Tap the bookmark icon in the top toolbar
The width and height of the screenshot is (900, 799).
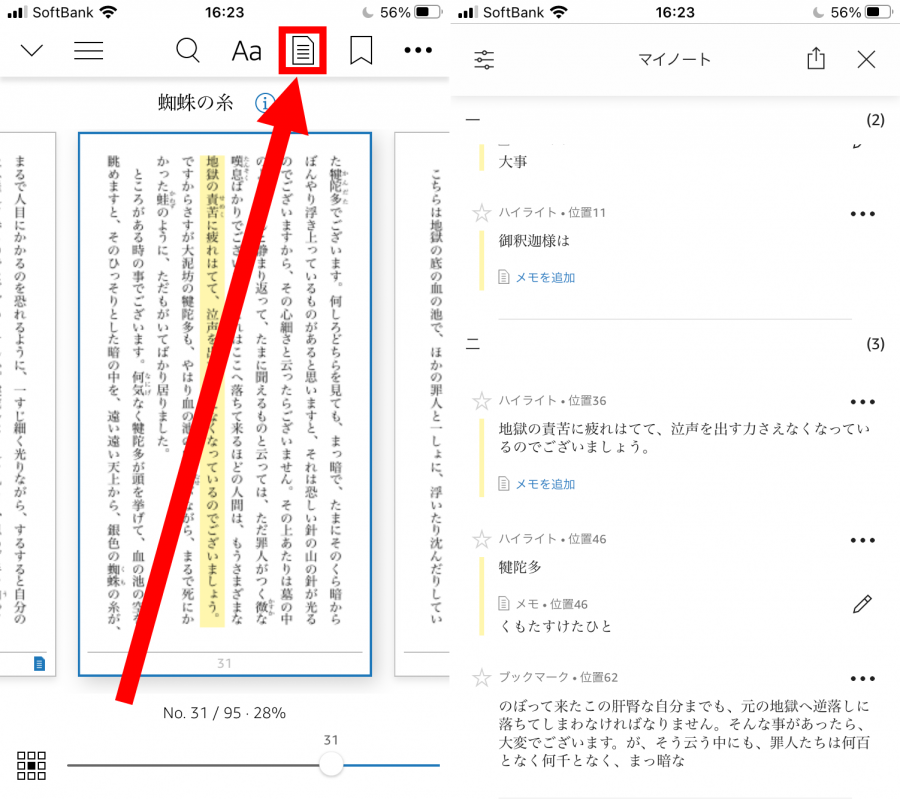[x=360, y=49]
